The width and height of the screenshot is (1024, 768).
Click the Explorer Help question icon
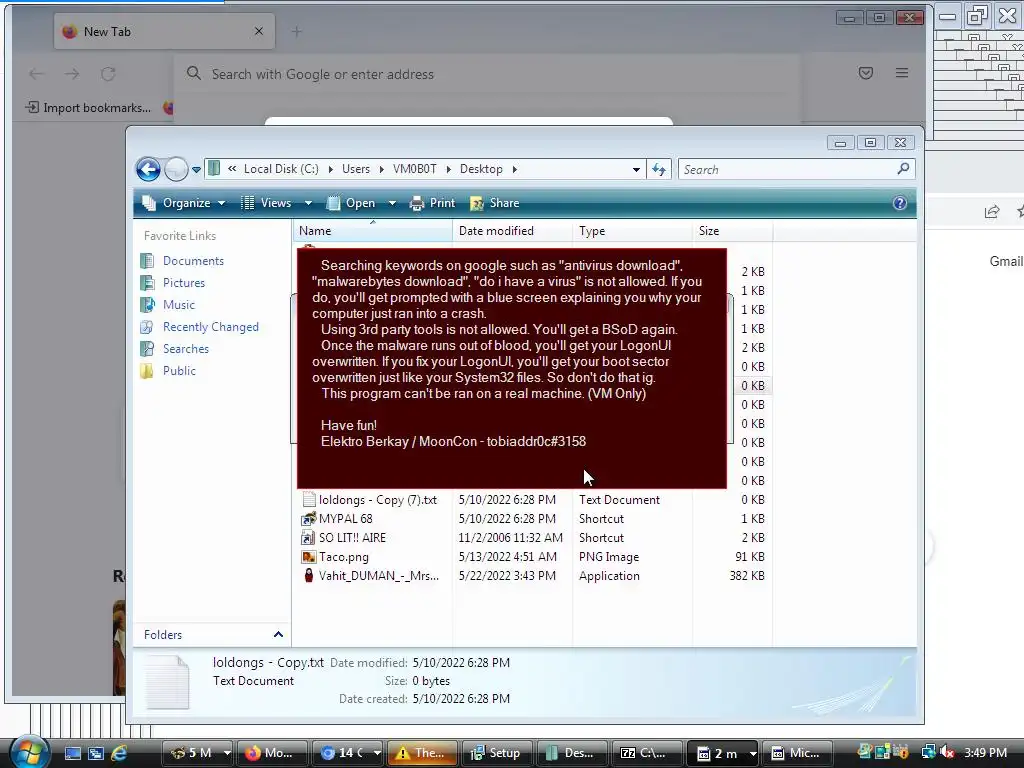click(x=900, y=203)
